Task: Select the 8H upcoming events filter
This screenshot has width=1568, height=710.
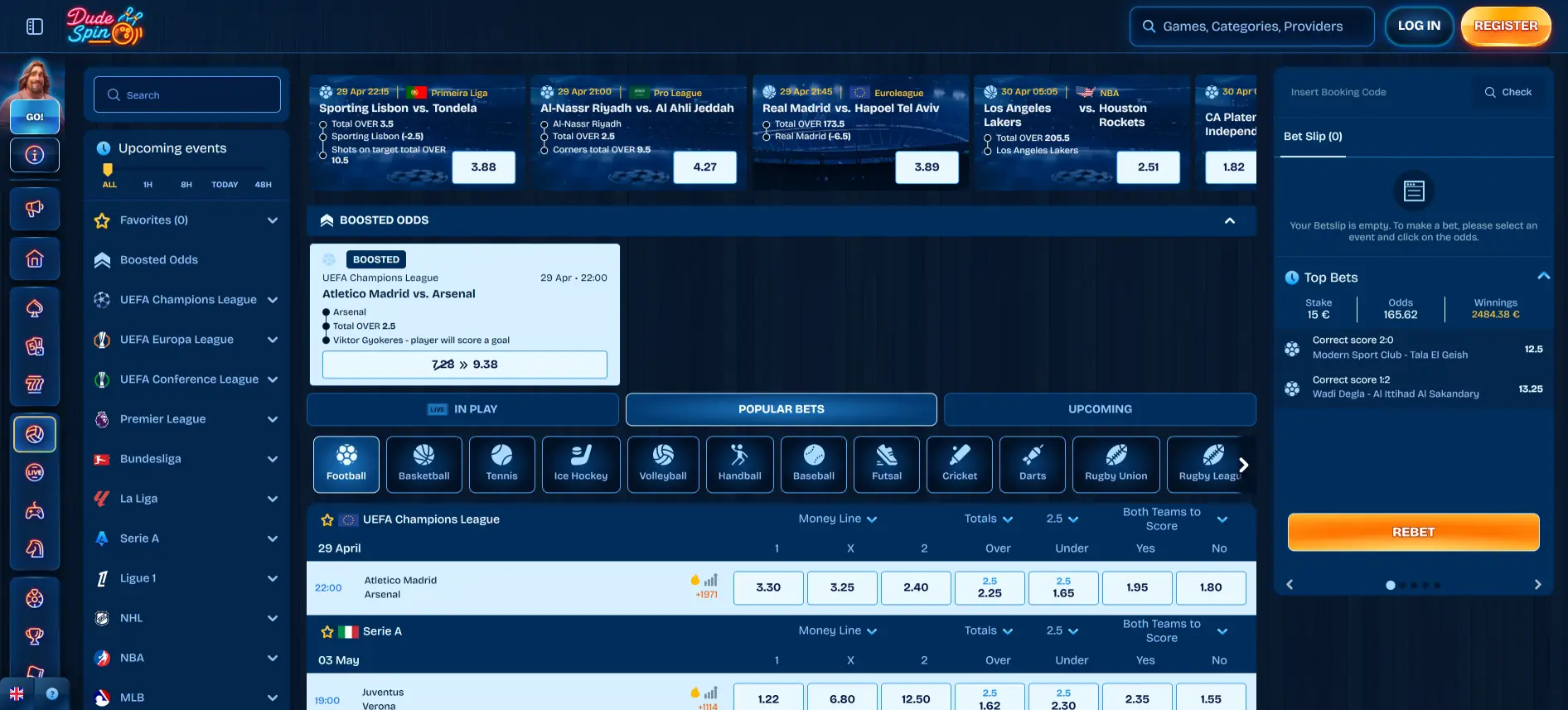Action: (x=186, y=185)
